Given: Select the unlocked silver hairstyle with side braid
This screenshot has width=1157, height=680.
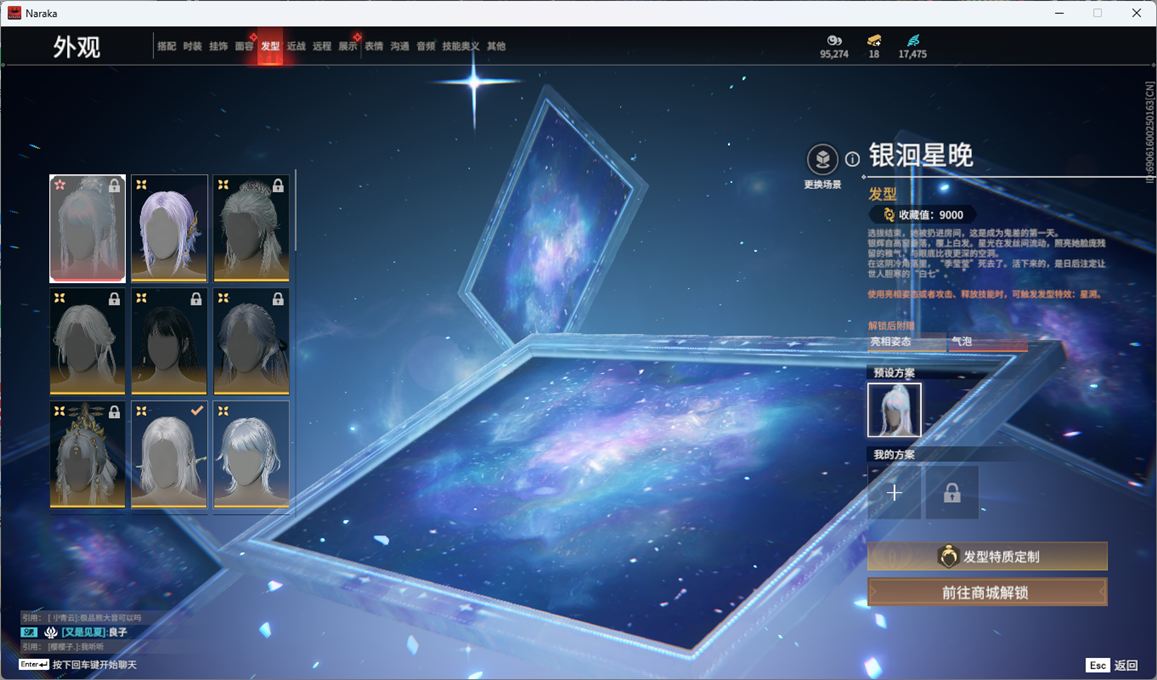Looking at the screenshot, I should tap(251, 455).
